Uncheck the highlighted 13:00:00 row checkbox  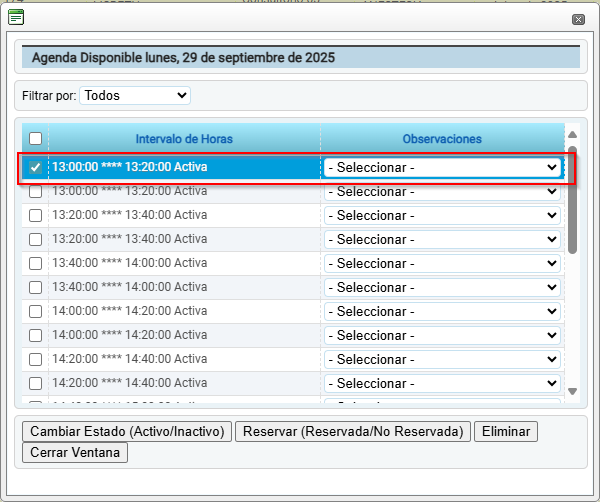coord(36,167)
